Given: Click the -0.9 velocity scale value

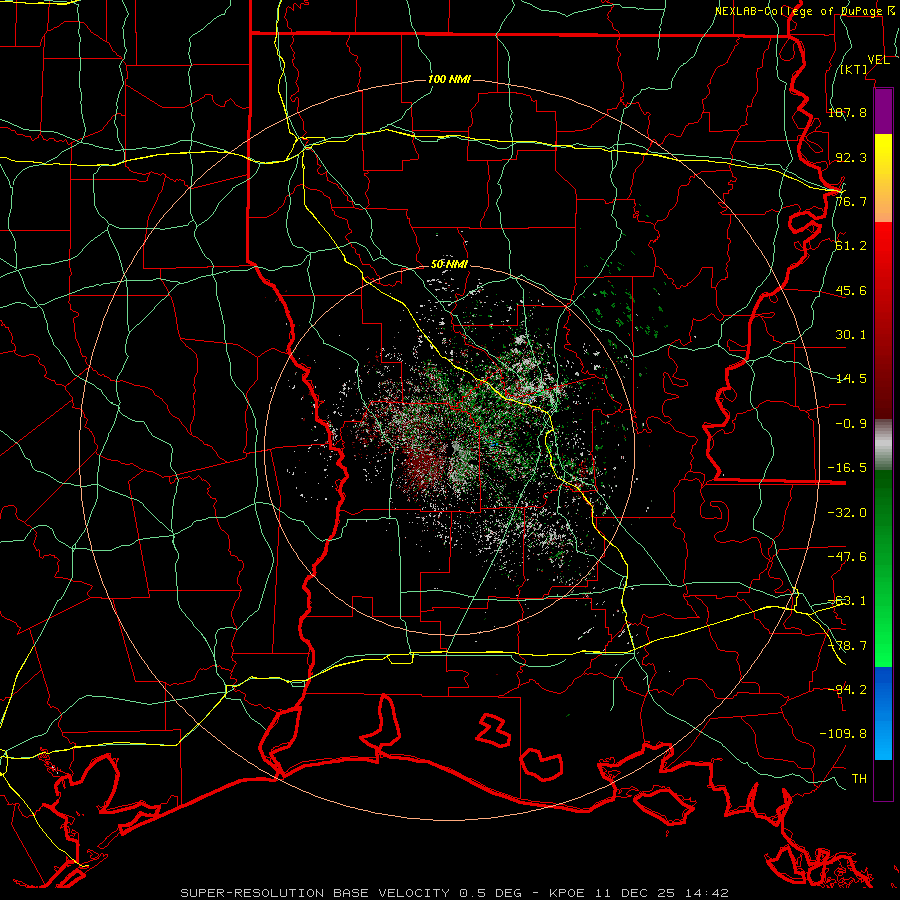Looking at the screenshot, I should [x=851, y=424].
